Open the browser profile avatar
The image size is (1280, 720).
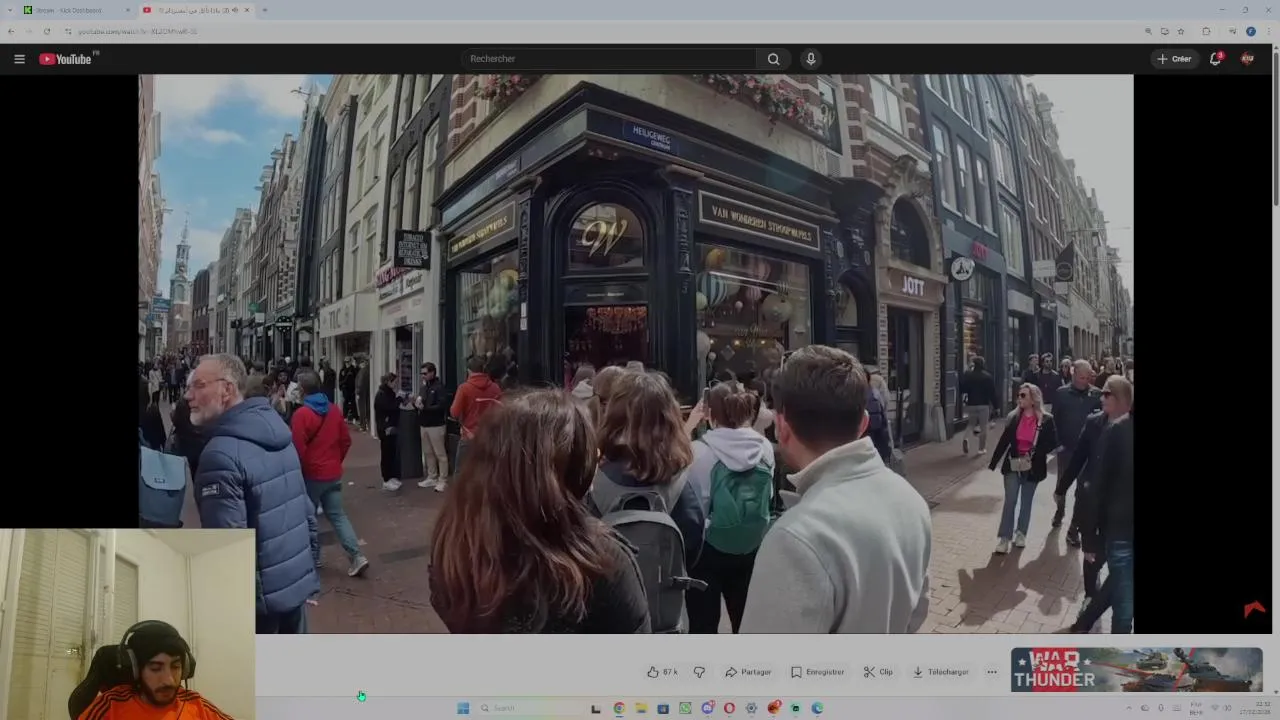[x=1251, y=31]
